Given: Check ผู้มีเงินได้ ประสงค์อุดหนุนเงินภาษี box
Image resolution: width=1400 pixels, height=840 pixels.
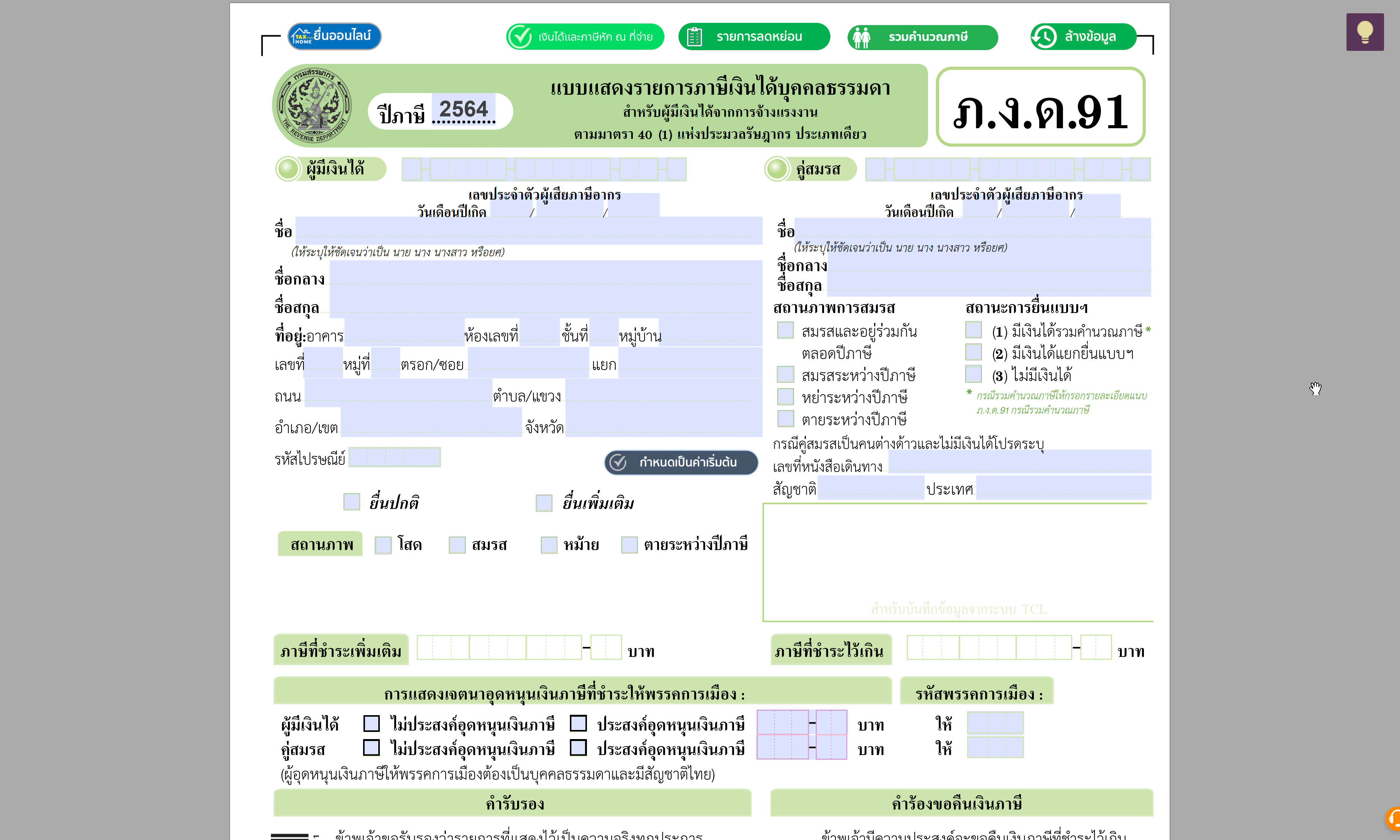Looking at the screenshot, I should click(578, 723).
